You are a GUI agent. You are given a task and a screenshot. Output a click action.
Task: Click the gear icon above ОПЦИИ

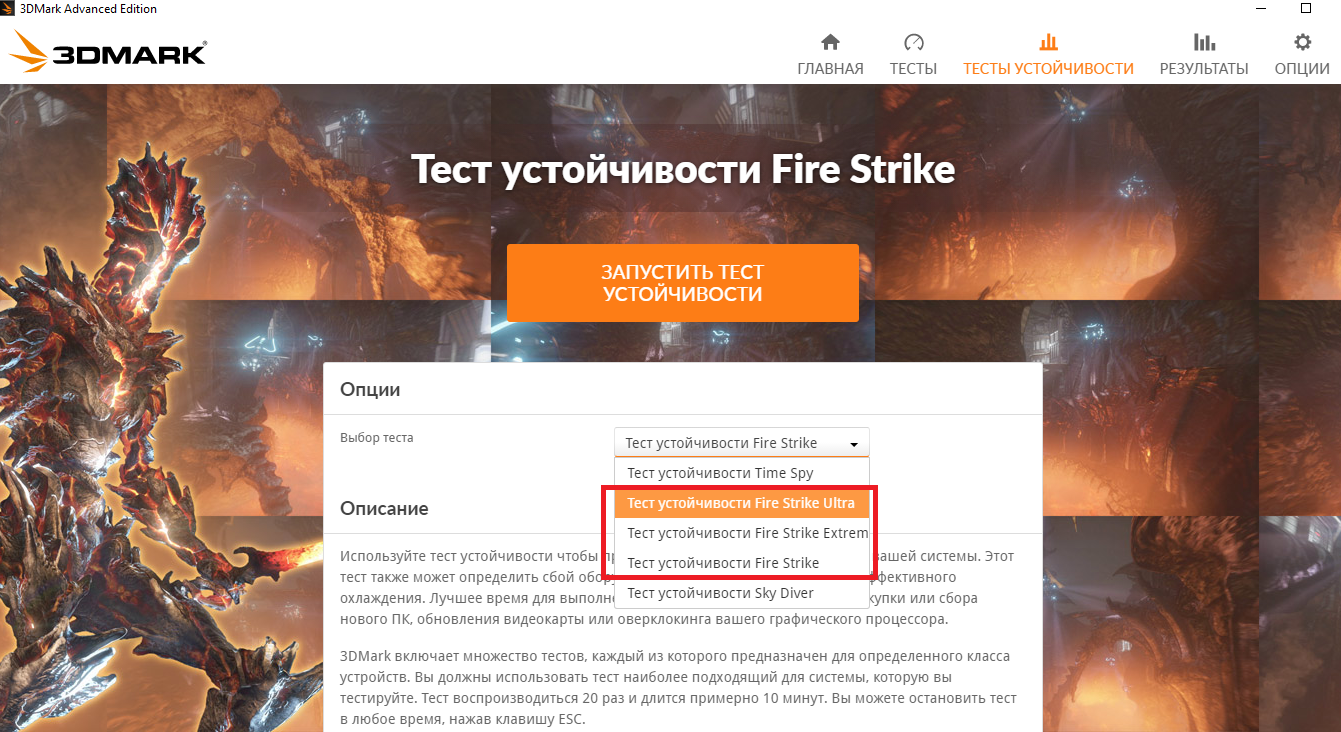[x=1302, y=42]
